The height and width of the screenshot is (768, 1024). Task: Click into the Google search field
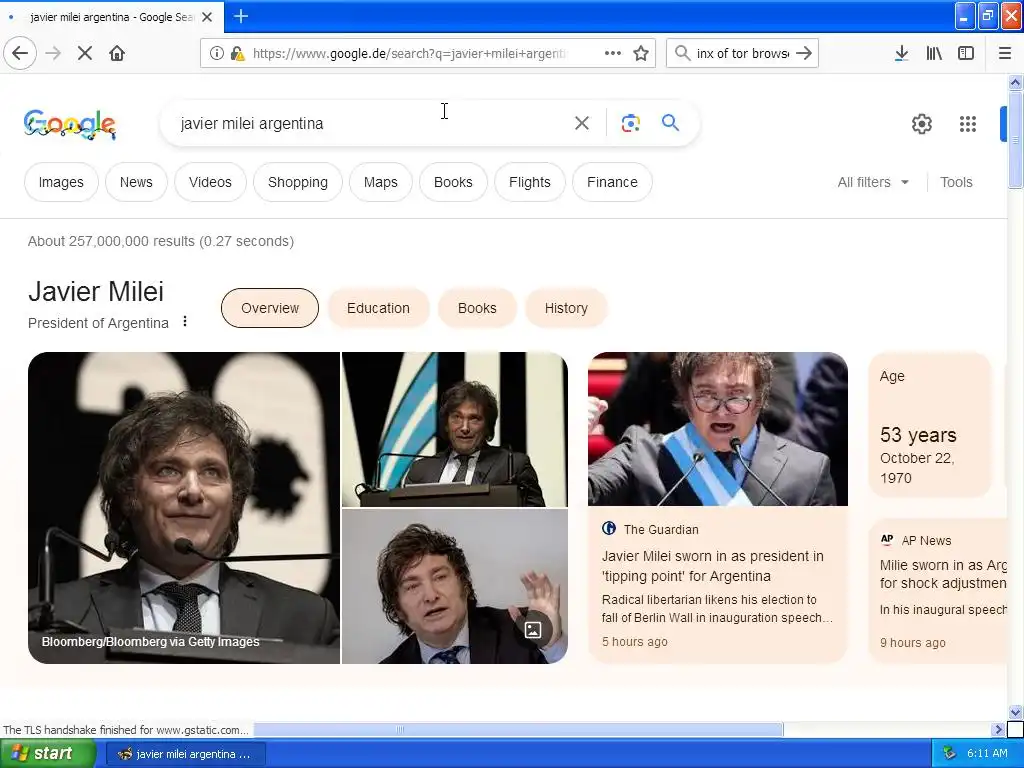tap(372, 123)
